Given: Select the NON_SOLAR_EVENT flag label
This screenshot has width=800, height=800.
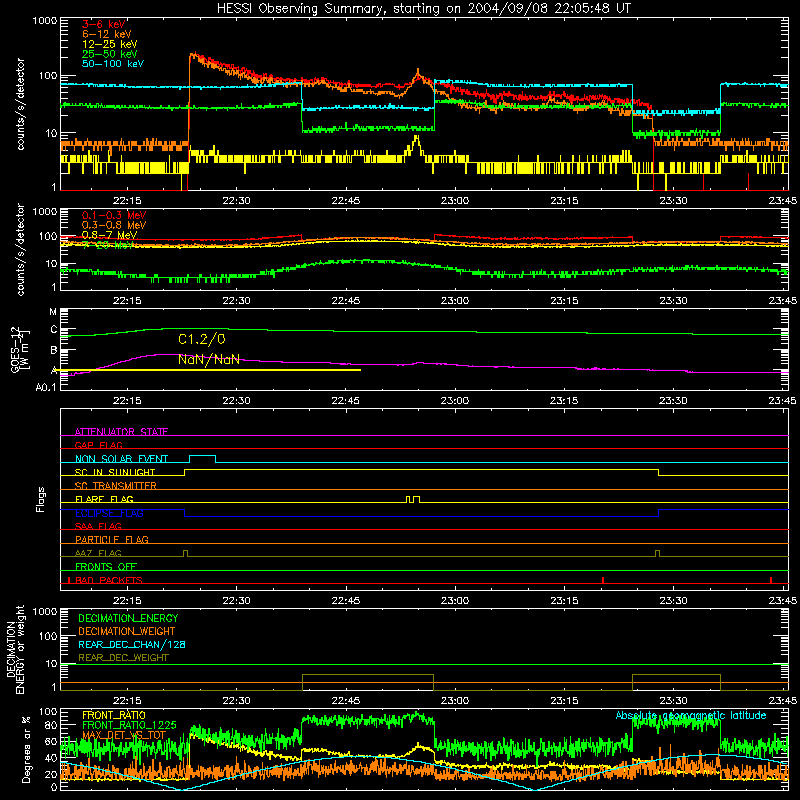Looking at the screenshot, I should (121, 459).
